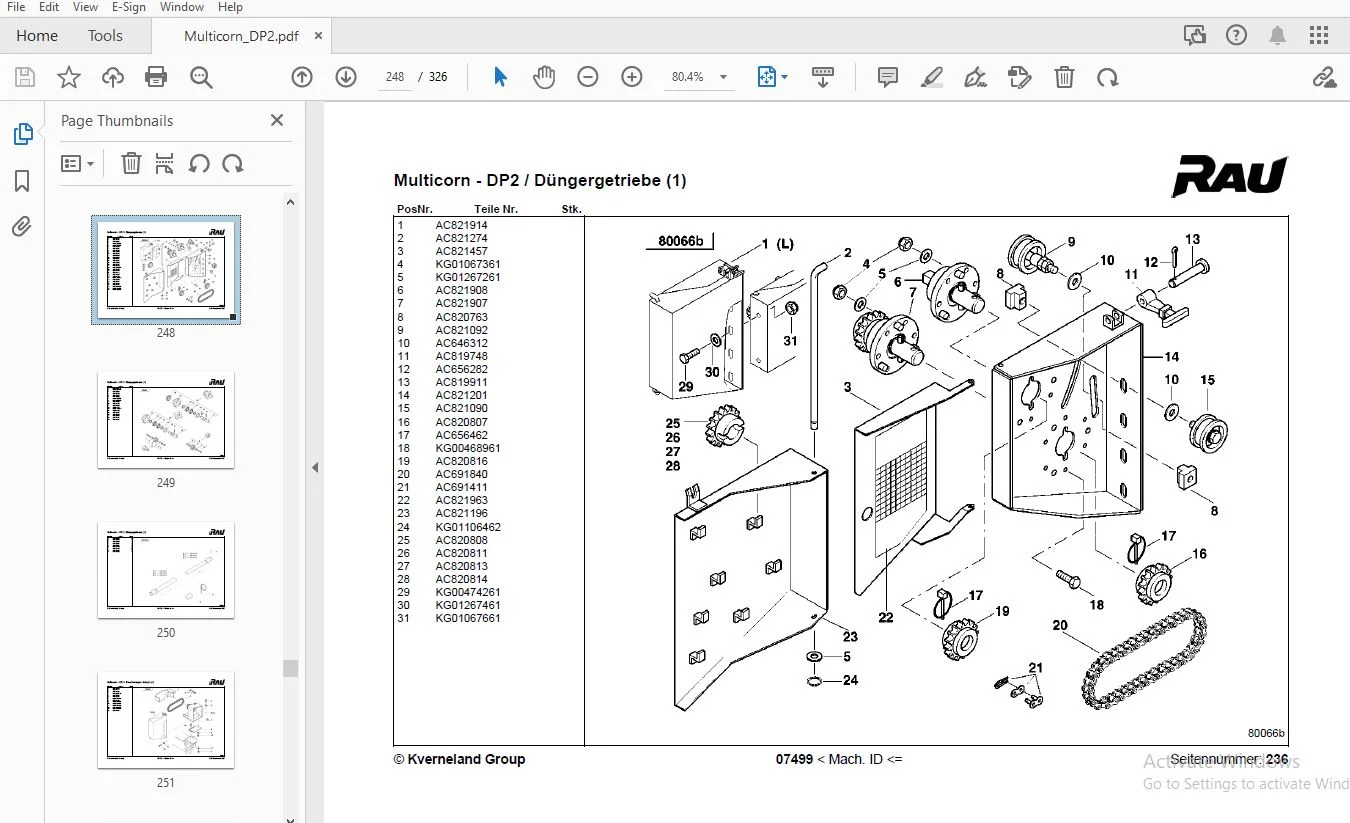This screenshot has height=823, width=1350.
Task: Click part number AC656462
Action: coord(461,435)
